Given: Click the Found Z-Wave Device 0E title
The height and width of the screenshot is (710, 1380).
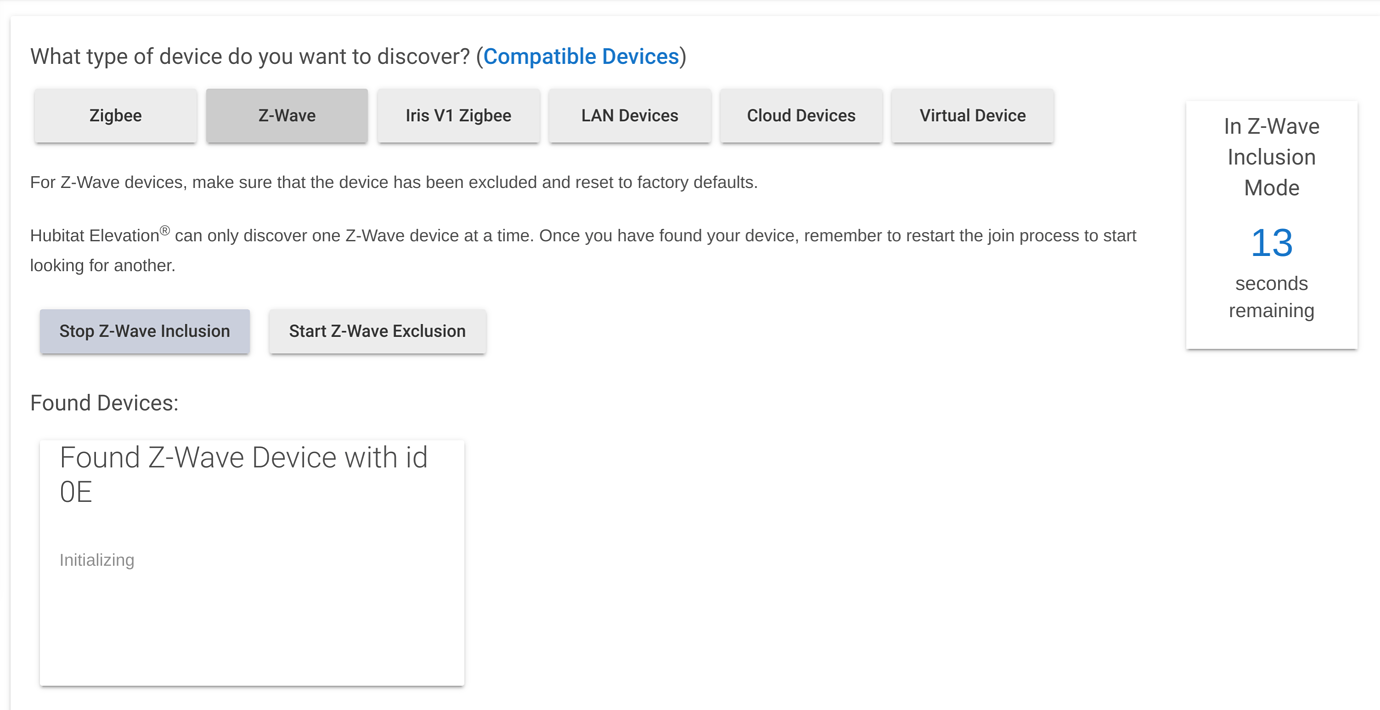Looking at the screenshot, I should [243, 474].
